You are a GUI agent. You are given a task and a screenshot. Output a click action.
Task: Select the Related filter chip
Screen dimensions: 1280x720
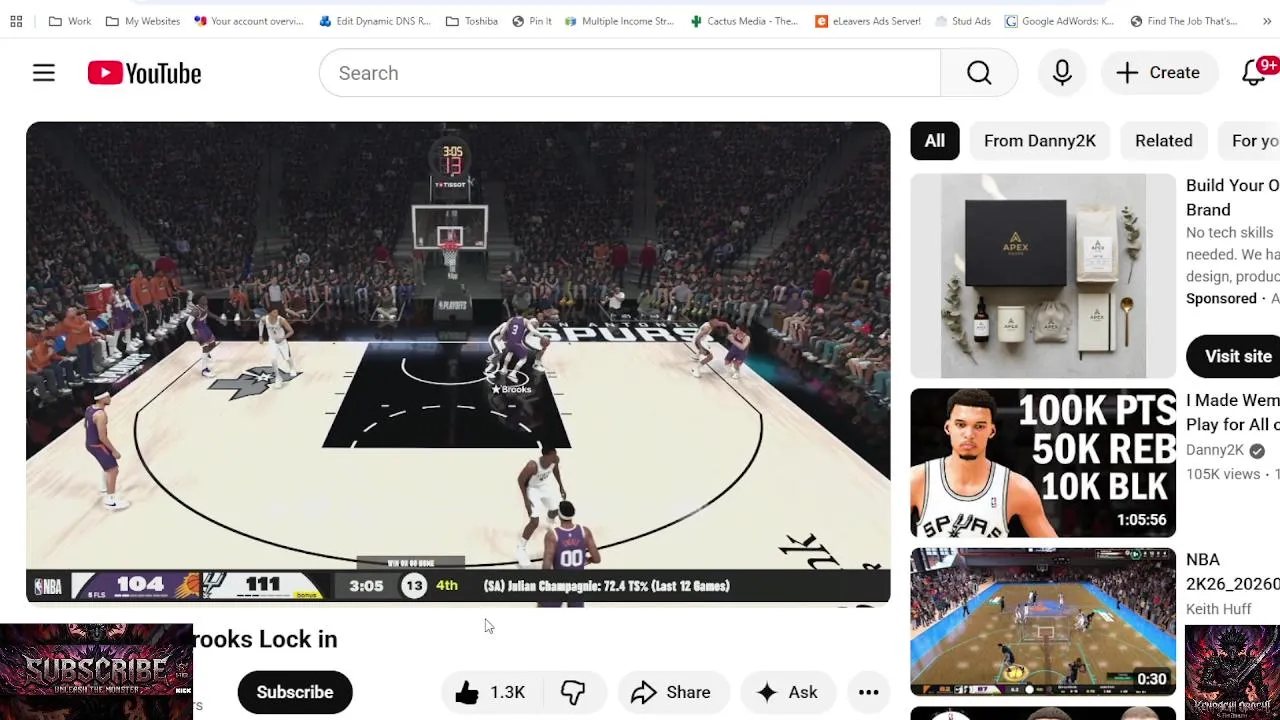coord(1163,141)
